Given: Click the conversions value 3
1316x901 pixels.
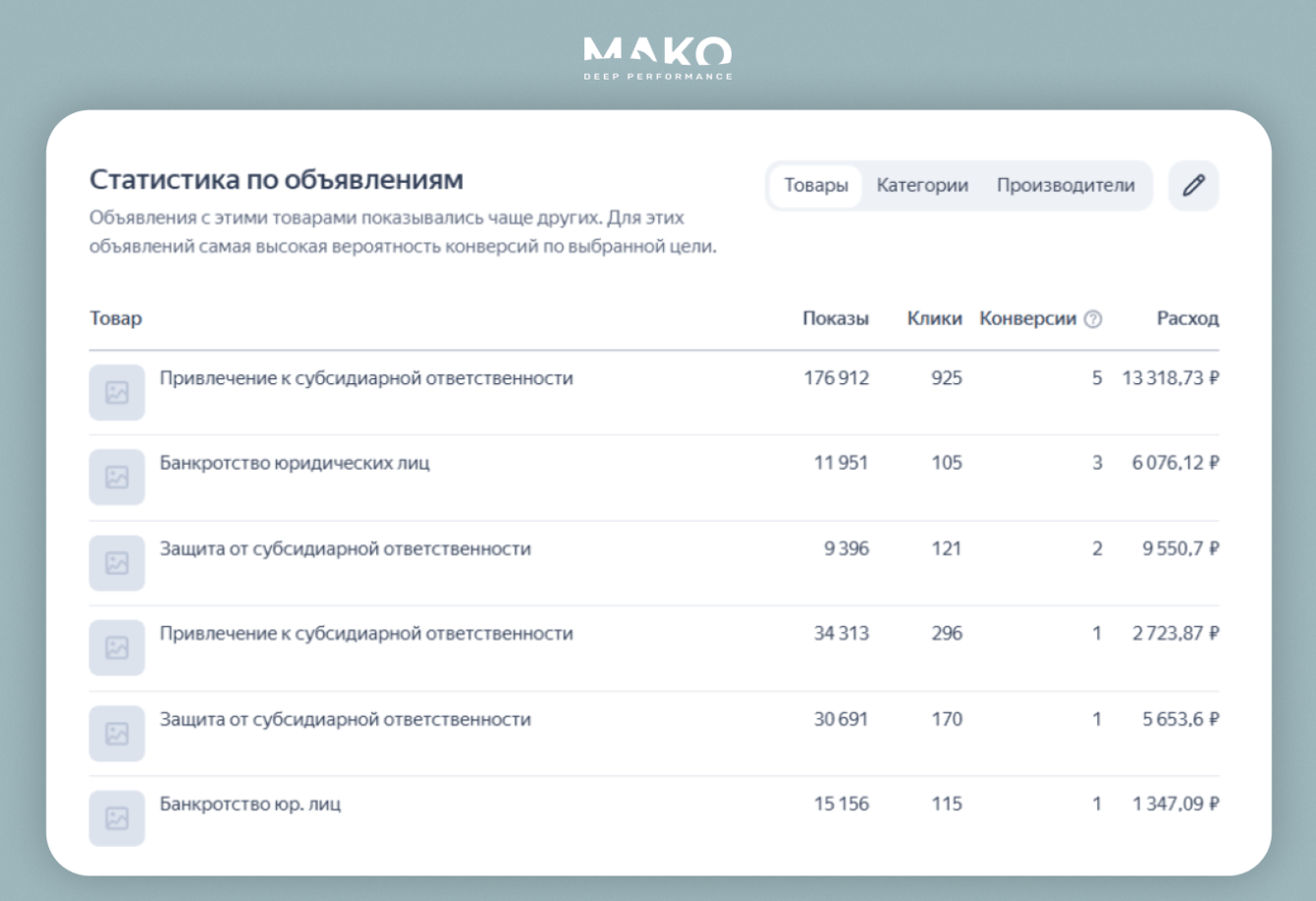Looking at the screenshot, I should click(x=1097, y=463).
